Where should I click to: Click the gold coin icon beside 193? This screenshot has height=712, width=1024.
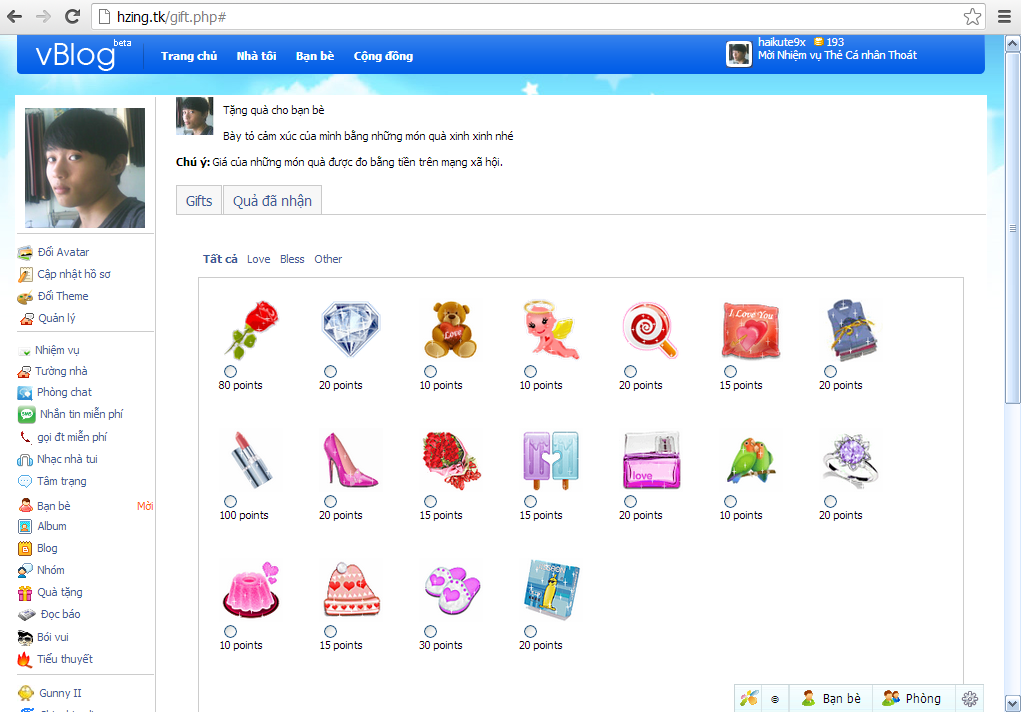coord(818,42)
